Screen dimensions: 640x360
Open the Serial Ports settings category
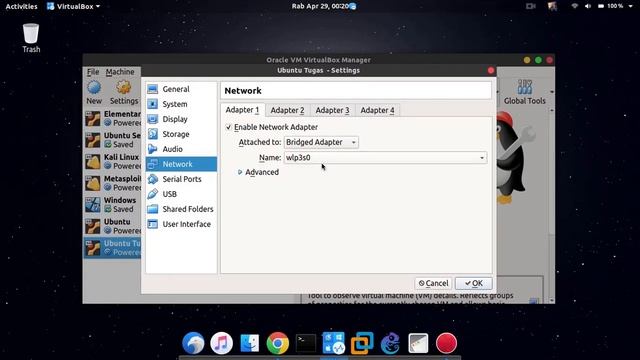click(x=181, y=179)
